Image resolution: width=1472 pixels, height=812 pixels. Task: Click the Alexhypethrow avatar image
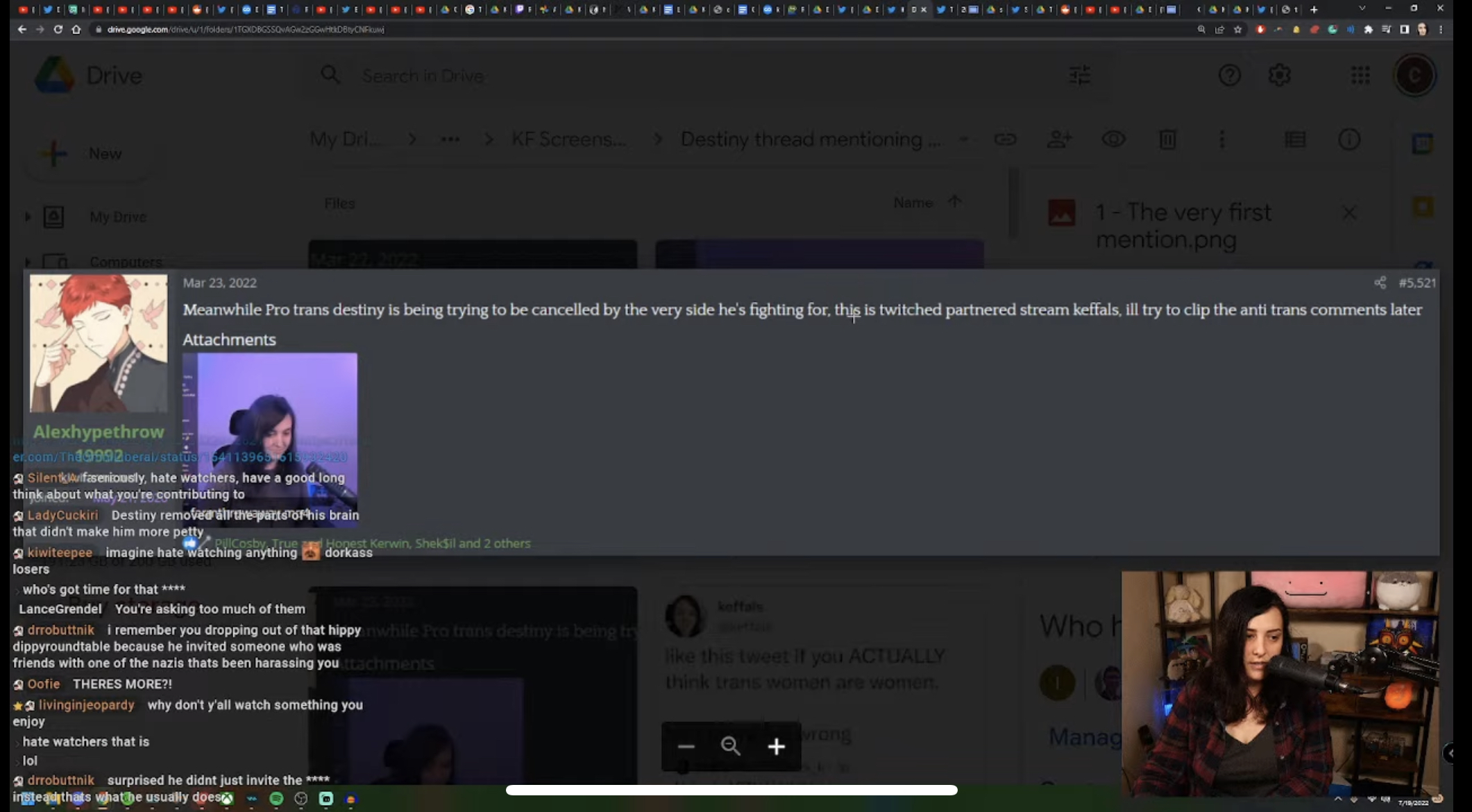tap(99, 343)
